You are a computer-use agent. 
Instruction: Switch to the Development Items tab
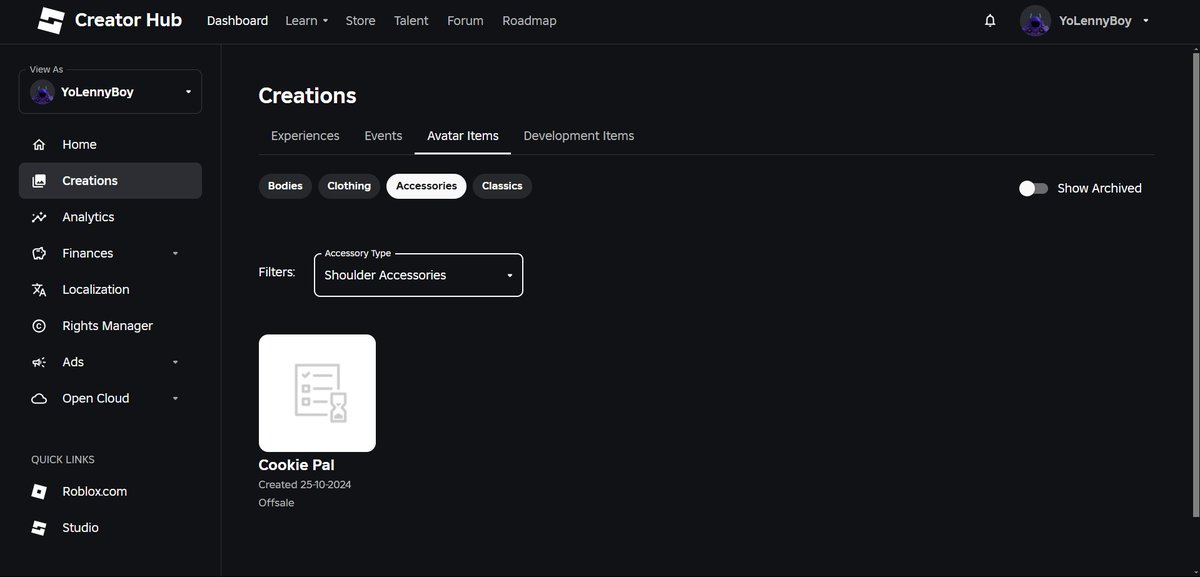point(579,134)
